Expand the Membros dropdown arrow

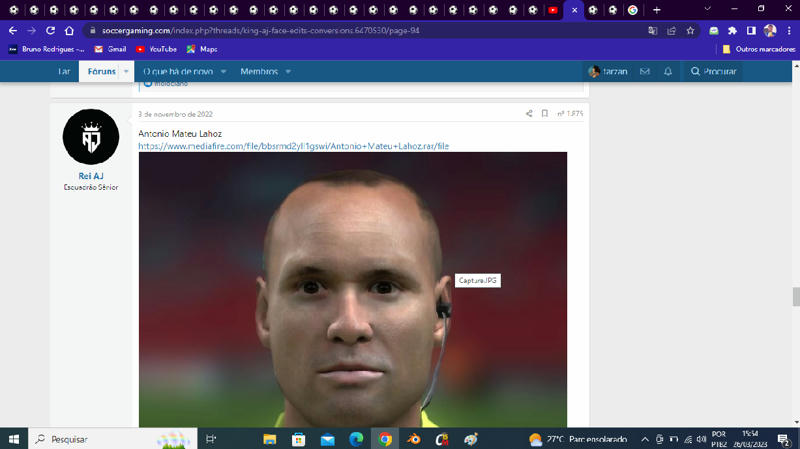tap(288, 71)
